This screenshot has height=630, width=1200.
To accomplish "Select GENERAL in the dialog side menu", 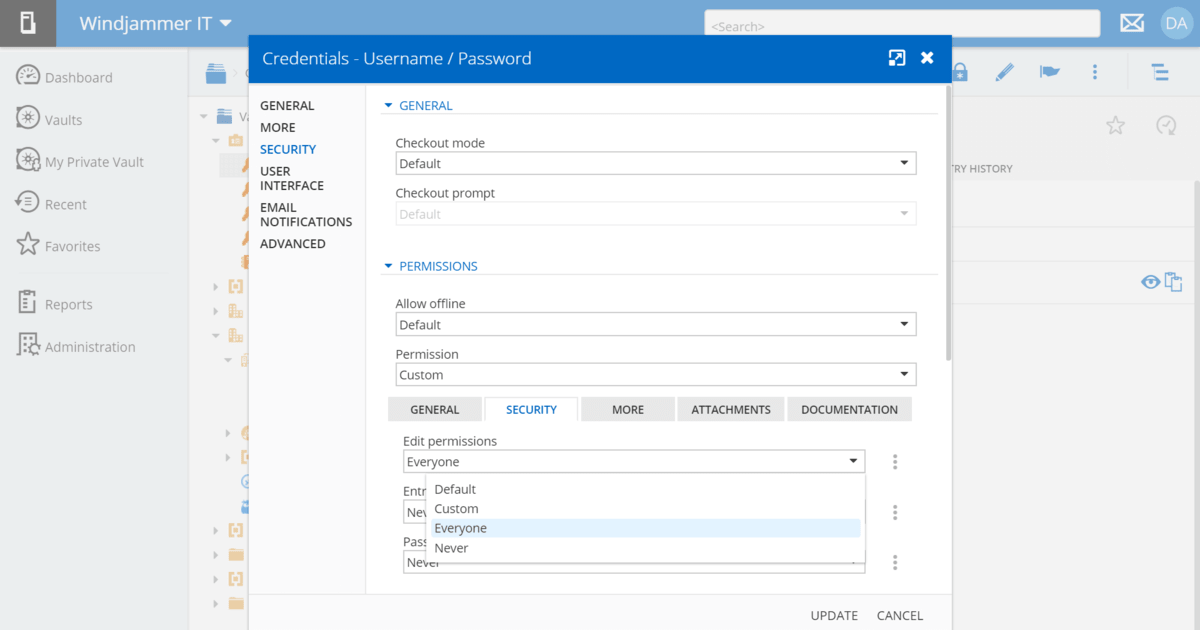I will pyautogui.click(x=287, y=105).
